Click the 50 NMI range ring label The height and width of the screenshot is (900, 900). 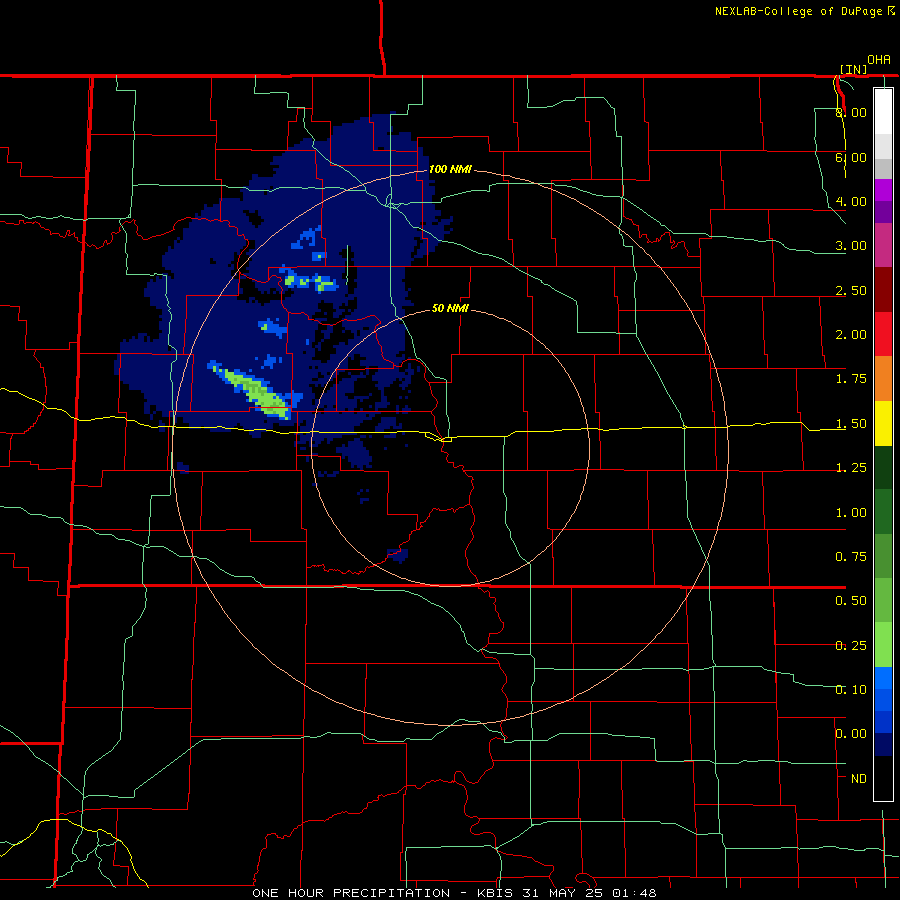click(x=450, y=308)
